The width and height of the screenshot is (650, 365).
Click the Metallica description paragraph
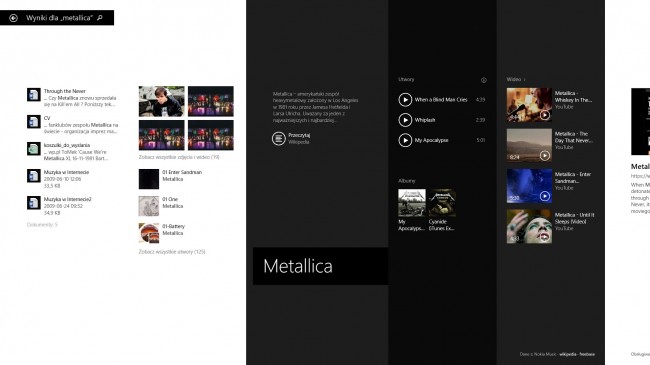315,107
